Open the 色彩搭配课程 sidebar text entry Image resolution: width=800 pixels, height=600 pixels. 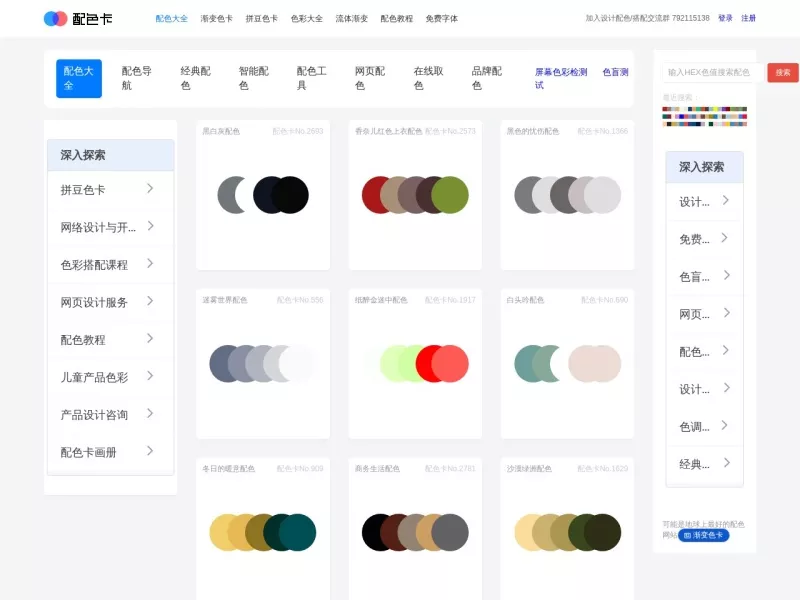94,265
